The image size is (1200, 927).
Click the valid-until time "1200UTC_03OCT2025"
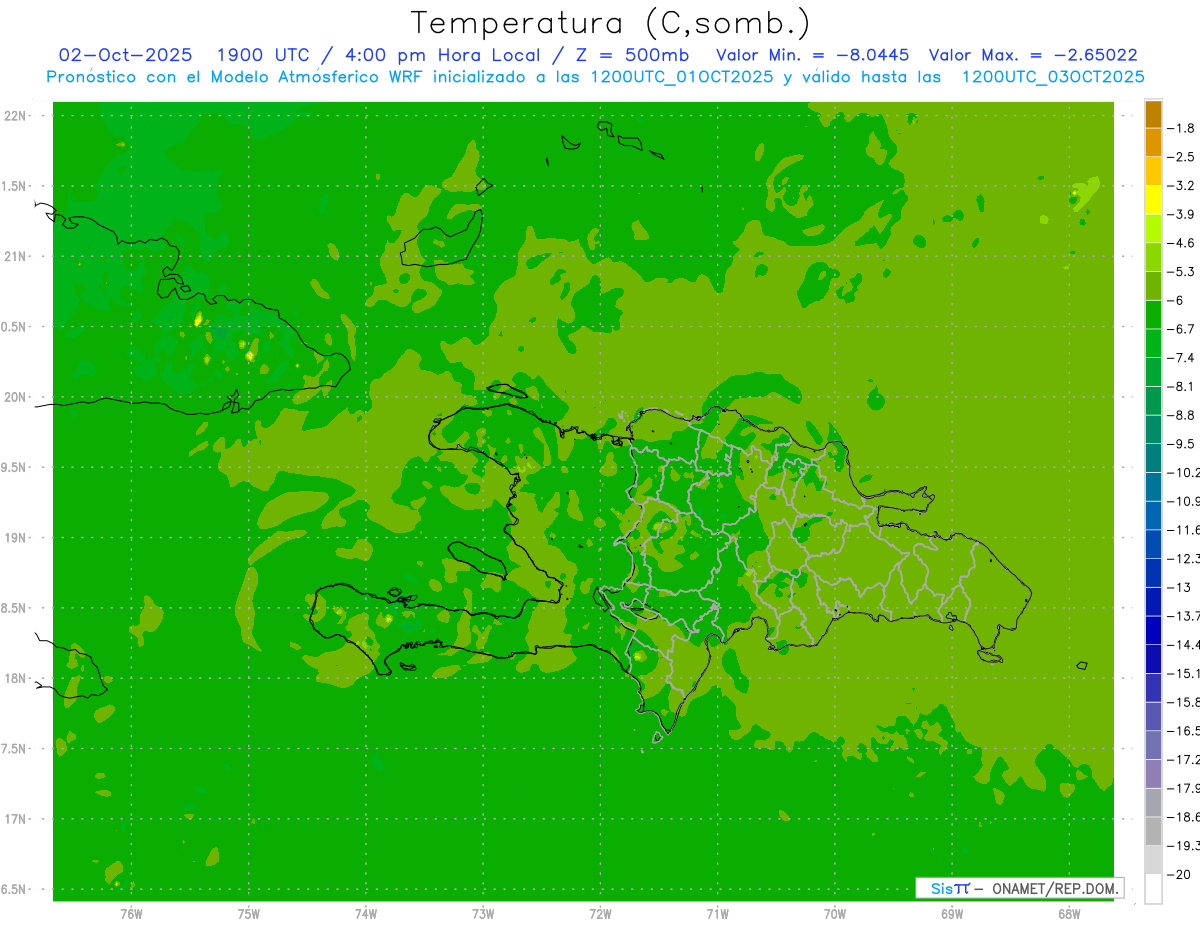pyautogui.click(x=1053, y=77)
